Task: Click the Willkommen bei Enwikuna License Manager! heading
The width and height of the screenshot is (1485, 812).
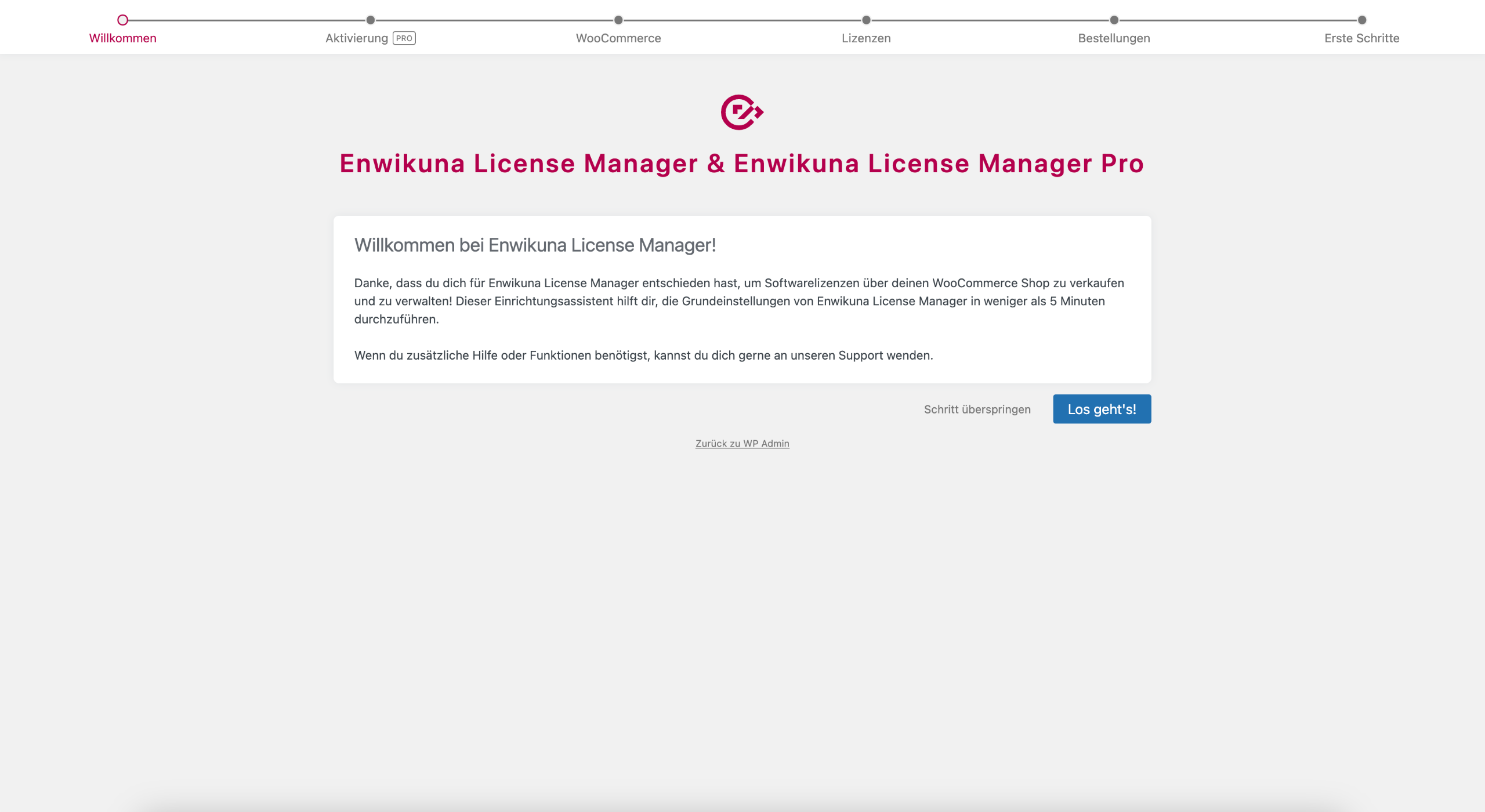Action: [x=535, y=245]
